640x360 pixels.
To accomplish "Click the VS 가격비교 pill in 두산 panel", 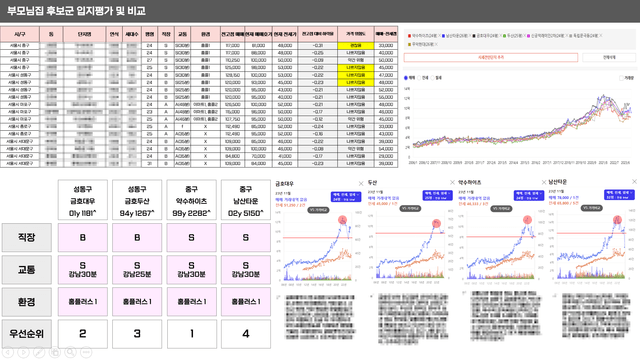I will [410, 208].
